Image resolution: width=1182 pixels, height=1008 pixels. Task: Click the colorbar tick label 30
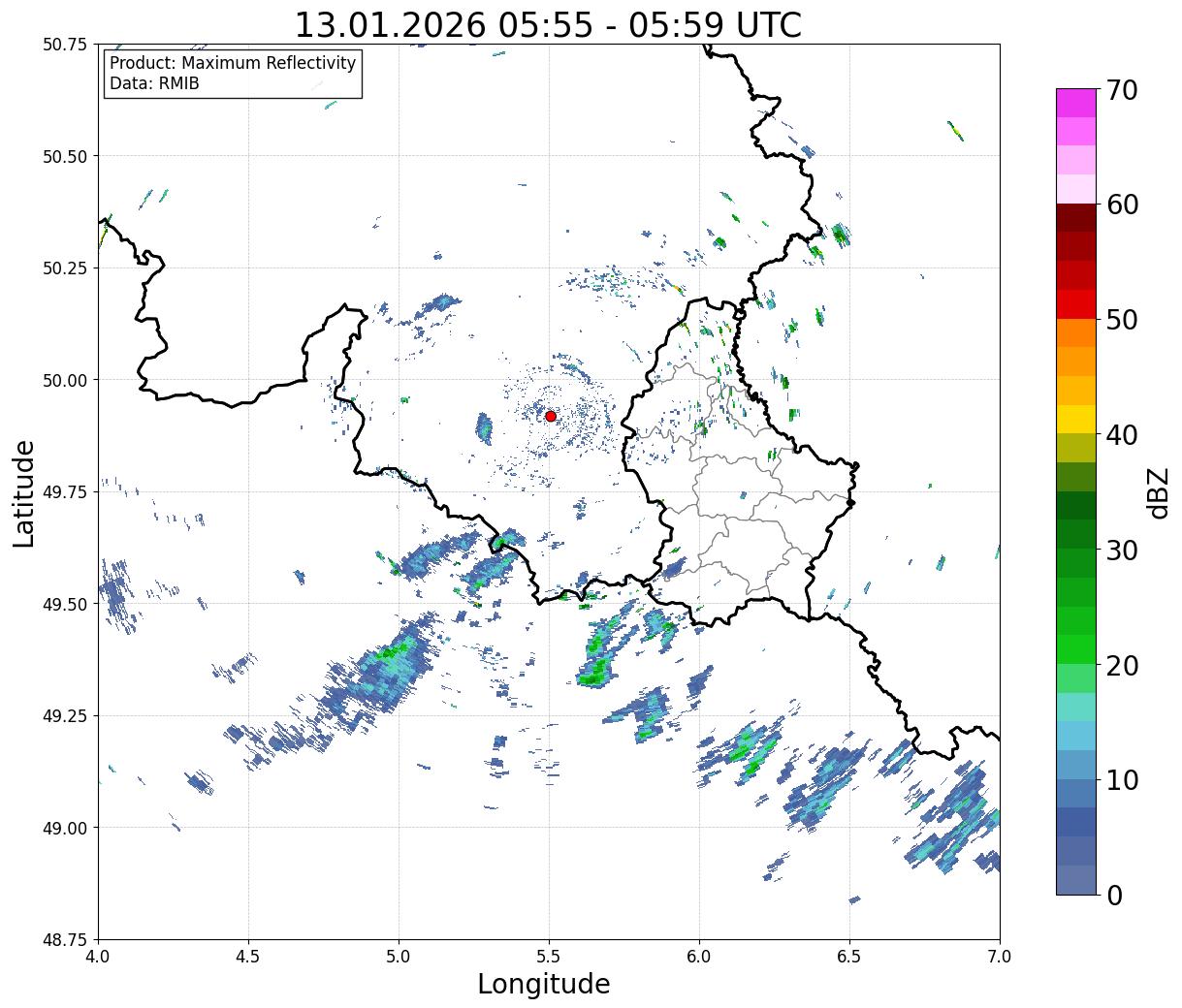1121,550
